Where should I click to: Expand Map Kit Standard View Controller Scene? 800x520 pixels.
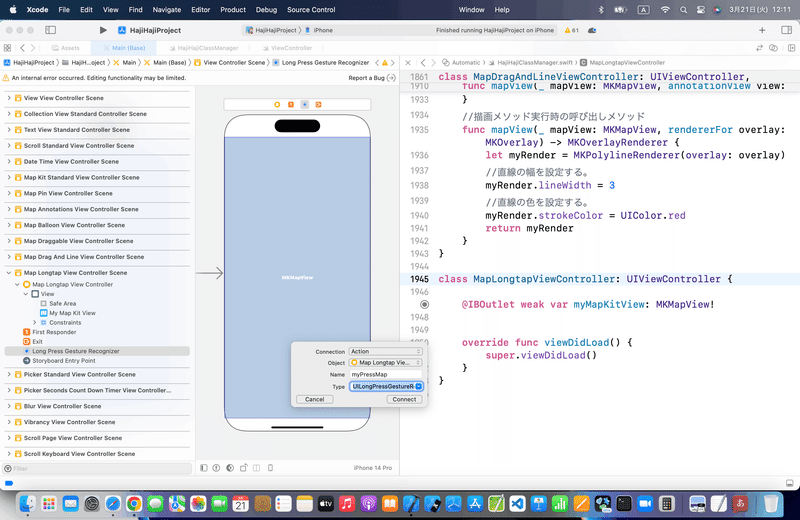point(9,177)
